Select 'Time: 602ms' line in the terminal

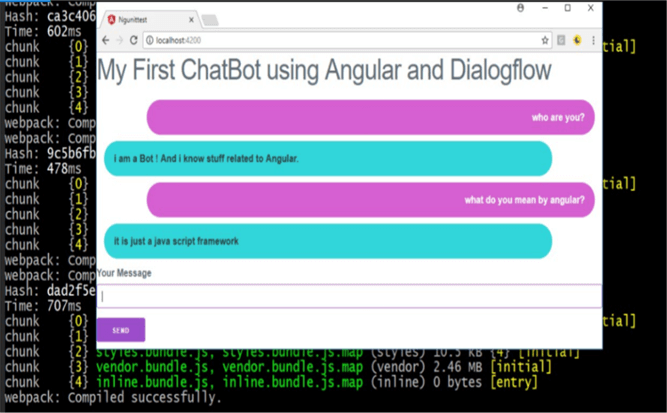[43, 31]
